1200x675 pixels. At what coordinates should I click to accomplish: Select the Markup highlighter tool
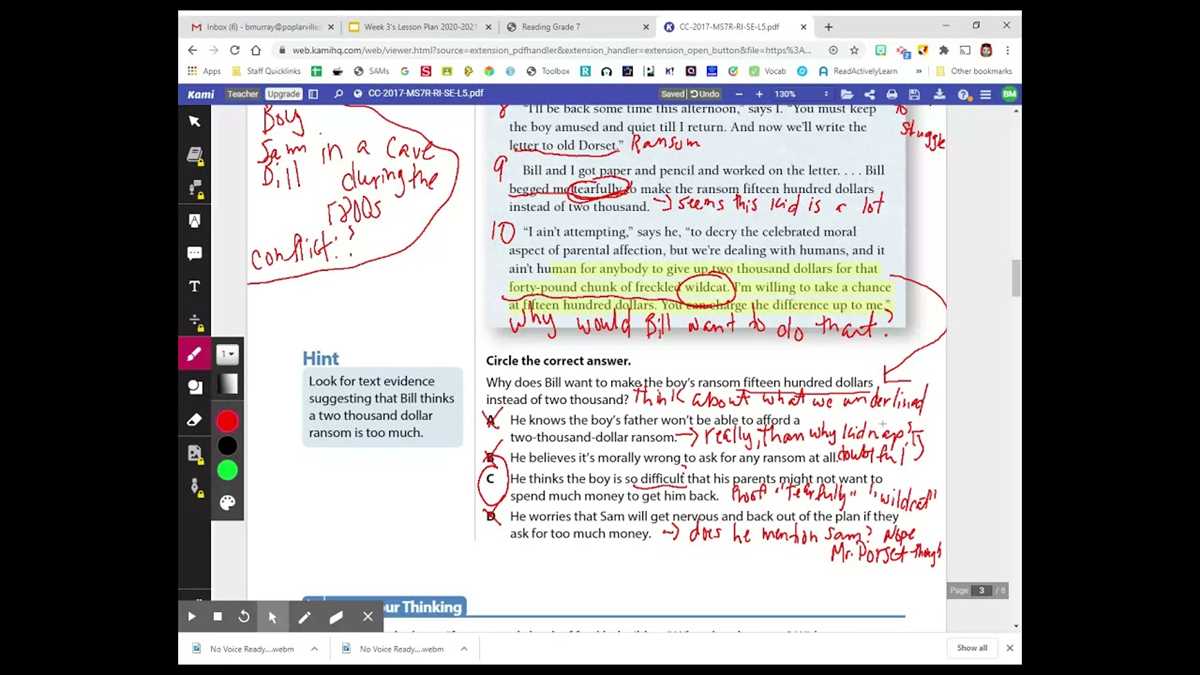click(x=194, y=221)
